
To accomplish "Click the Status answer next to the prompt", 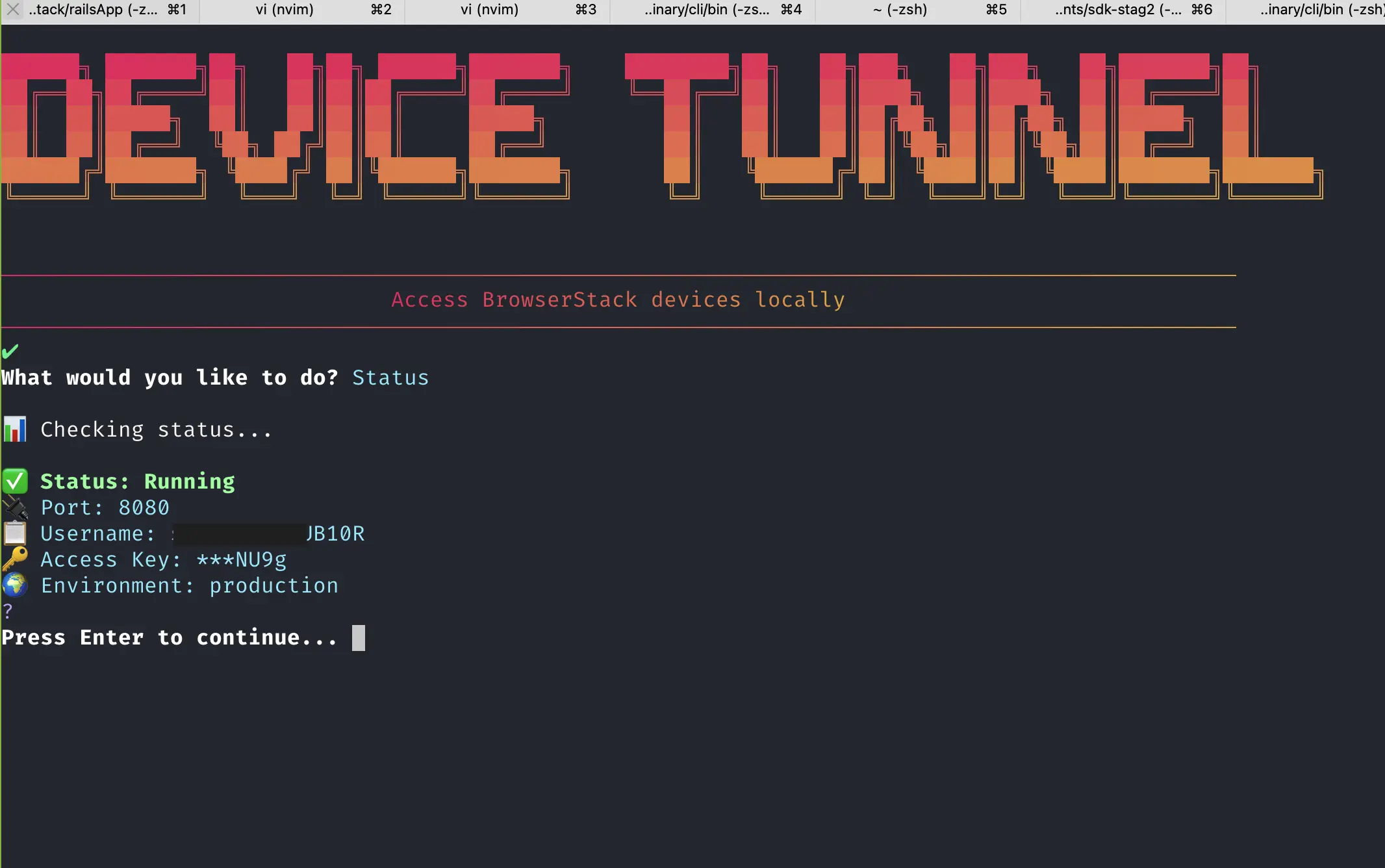I will tap(390, 377).
